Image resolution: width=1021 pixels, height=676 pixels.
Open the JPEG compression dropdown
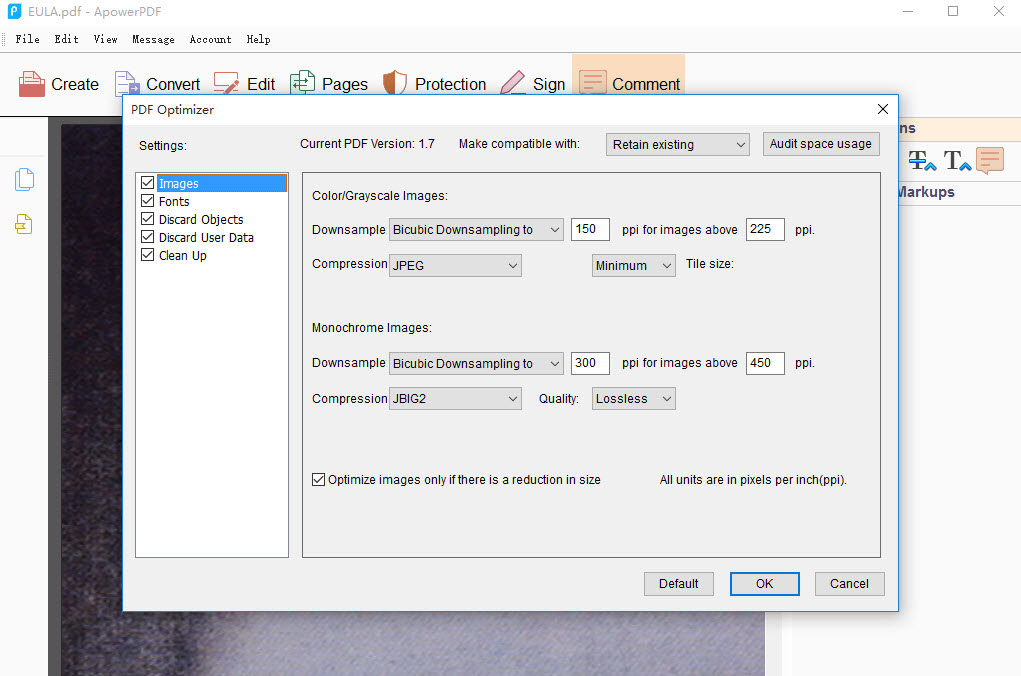click(455, 265)
